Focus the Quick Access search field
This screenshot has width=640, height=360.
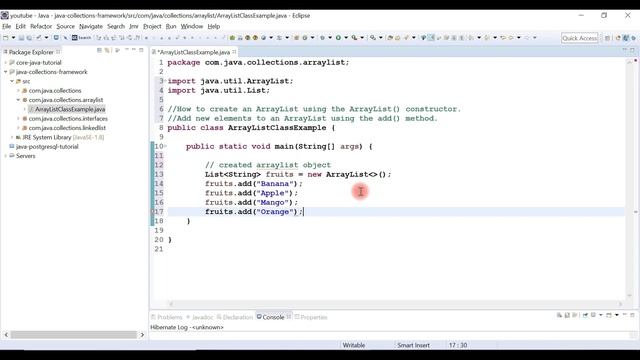[579, 38]
